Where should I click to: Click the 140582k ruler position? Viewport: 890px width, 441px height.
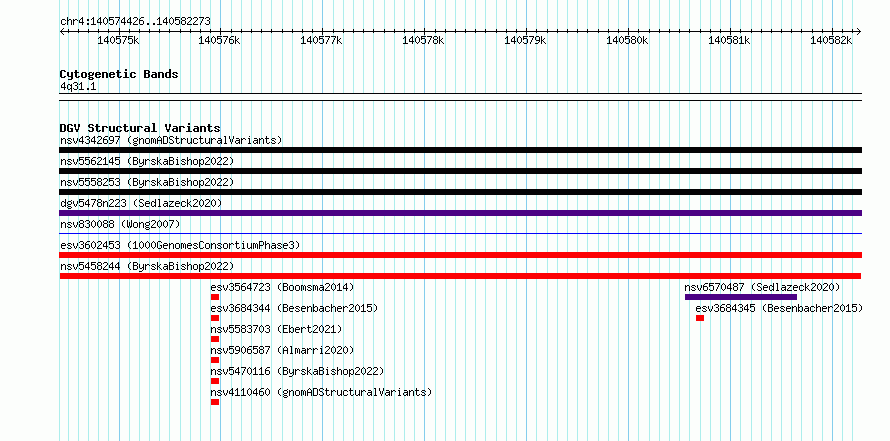point(831,40)
